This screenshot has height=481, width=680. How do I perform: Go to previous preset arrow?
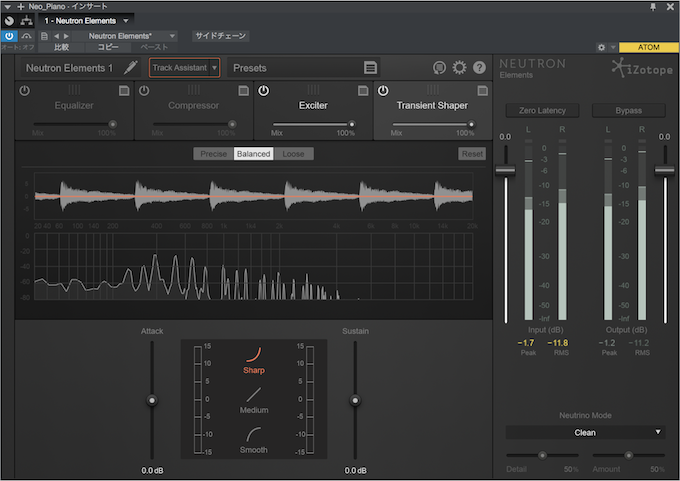click(x=56, y=36)
